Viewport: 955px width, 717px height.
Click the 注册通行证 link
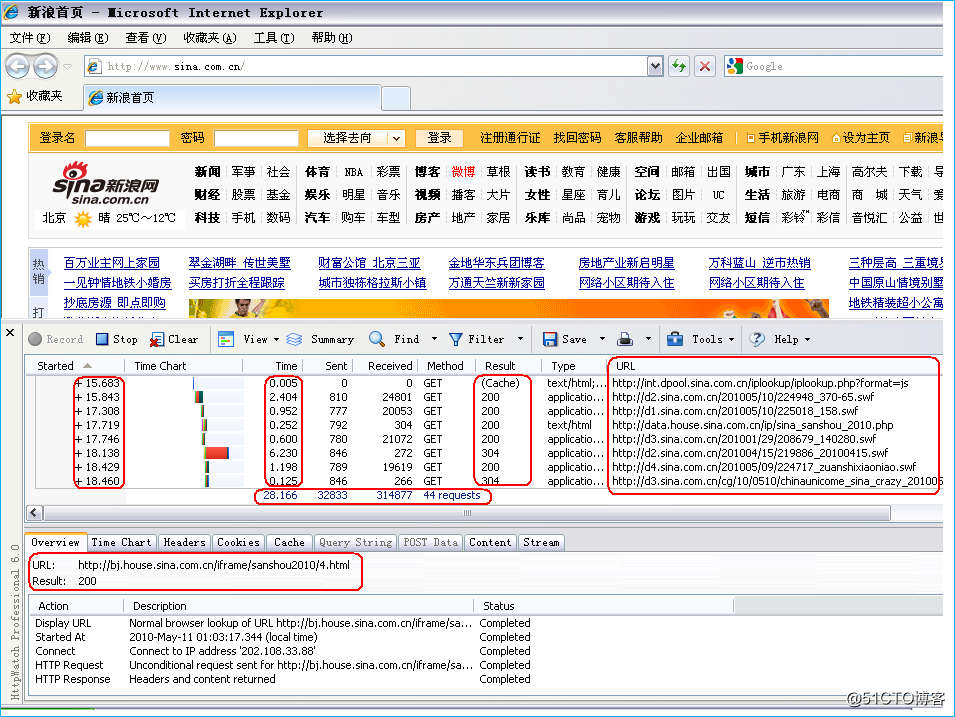tap(510, 138)
